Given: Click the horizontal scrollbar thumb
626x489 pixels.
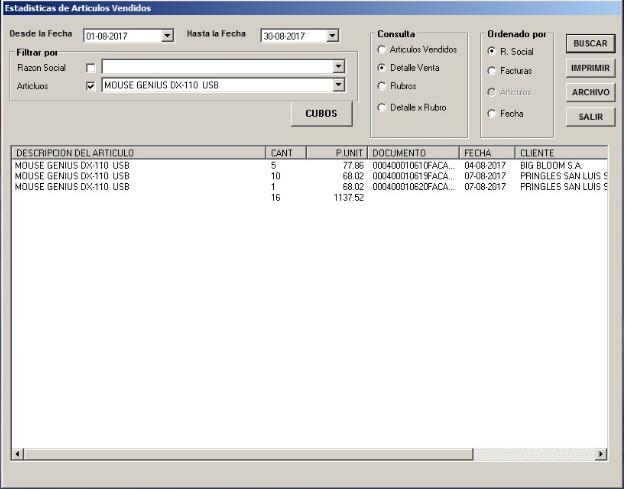Looking at the screenshot, I should coord(248,454).
